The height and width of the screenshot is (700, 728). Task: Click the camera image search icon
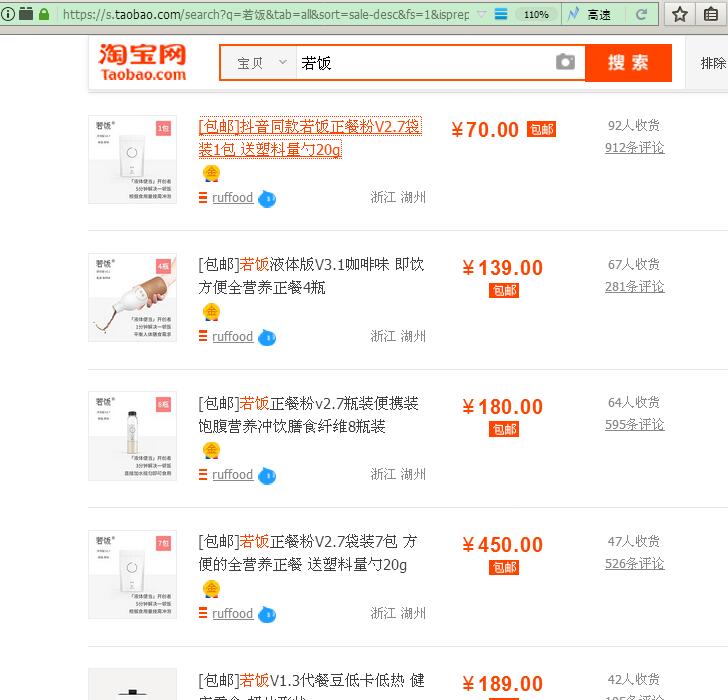click(x=565, y=62)
